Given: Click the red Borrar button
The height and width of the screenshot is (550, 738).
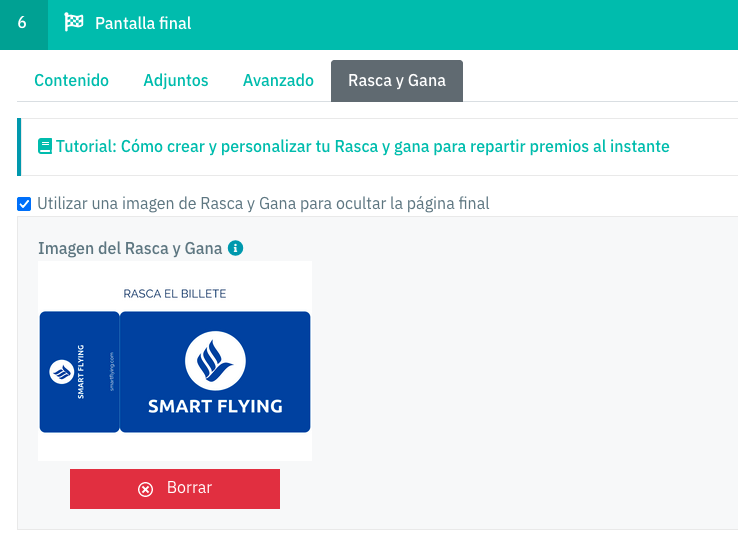Looking at the screenshot, I should pyautogui.click(x=175, y=489).
